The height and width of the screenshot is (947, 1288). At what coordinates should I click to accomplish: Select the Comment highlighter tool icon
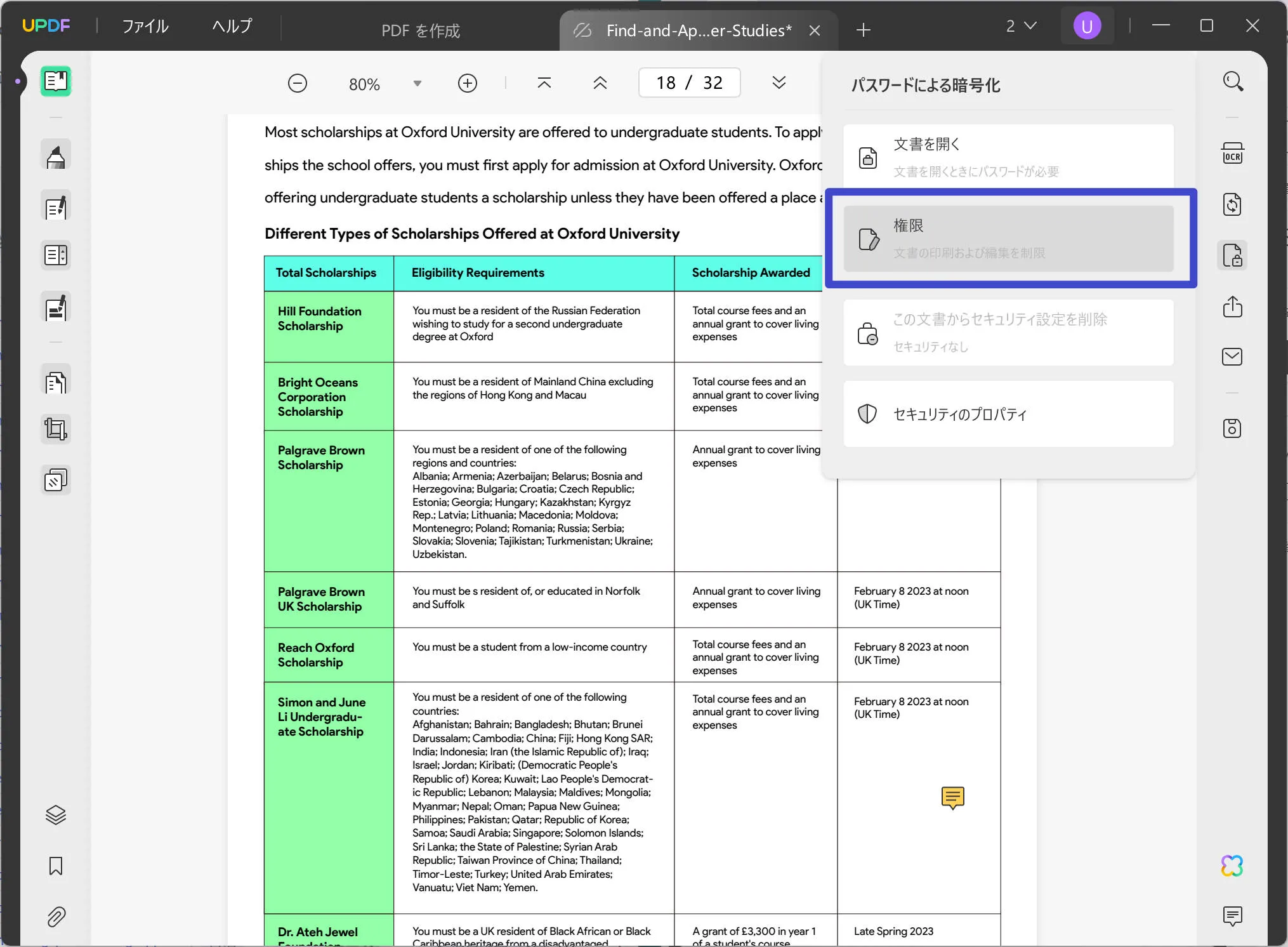pyautogui.click(x=56, y=156)
